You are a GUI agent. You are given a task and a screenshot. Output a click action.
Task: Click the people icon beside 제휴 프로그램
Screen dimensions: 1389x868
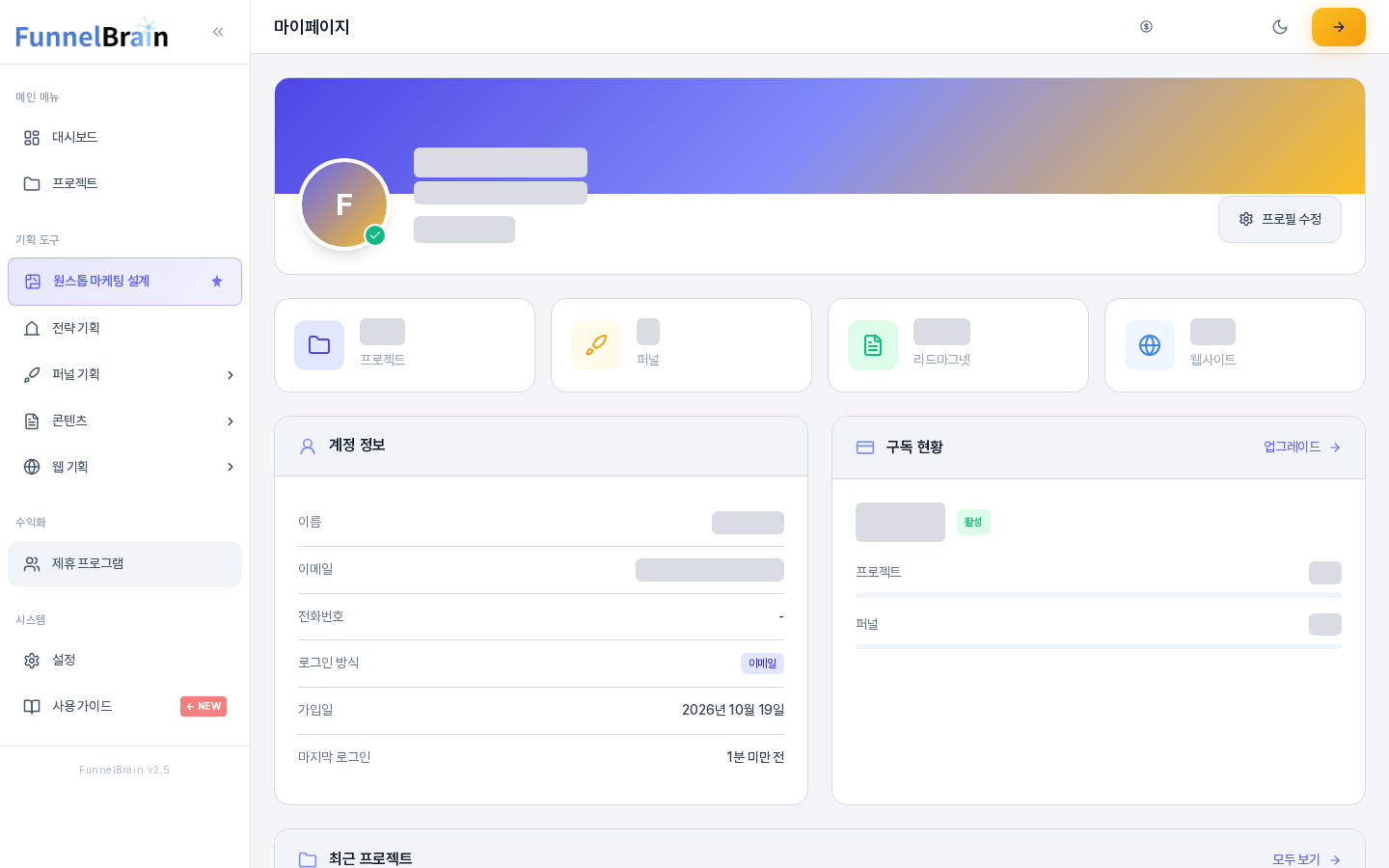(x=32, y=564)
